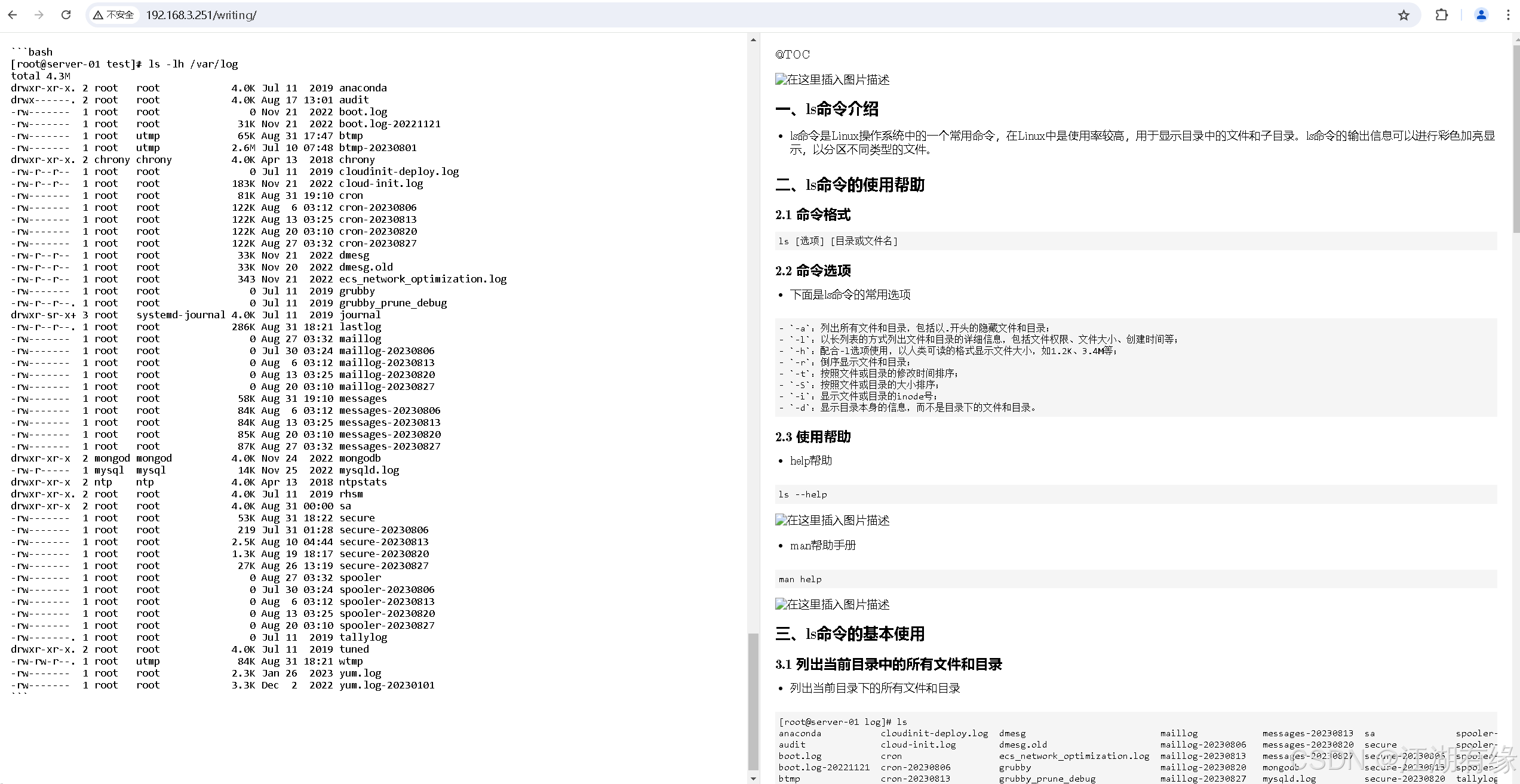Click the bullet help帮助
Viewport: 1520px width, 784px height.
(x=811, y=460)
